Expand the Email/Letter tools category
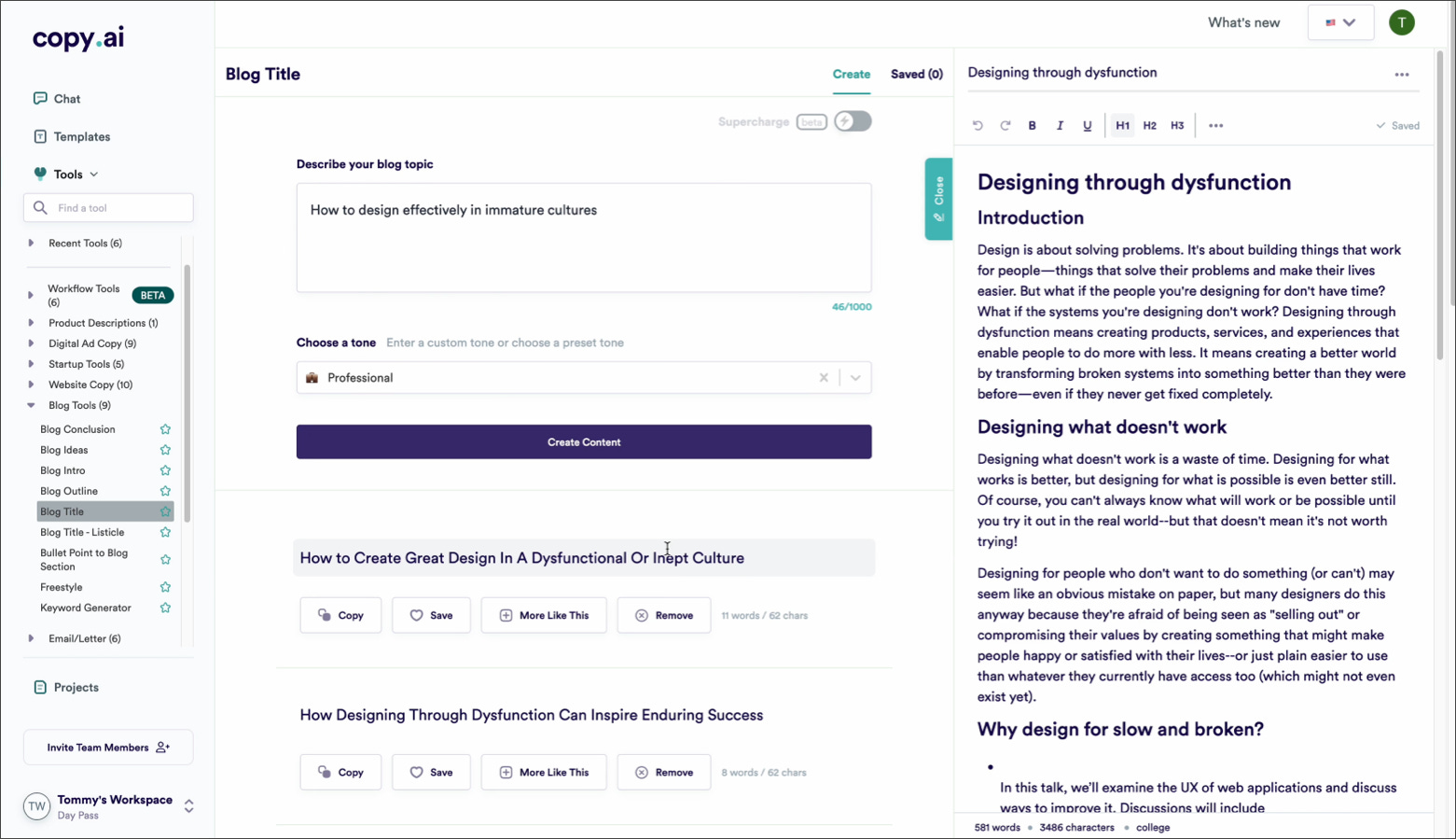Viewport: 1456px width, 839px height. [31, 637]
